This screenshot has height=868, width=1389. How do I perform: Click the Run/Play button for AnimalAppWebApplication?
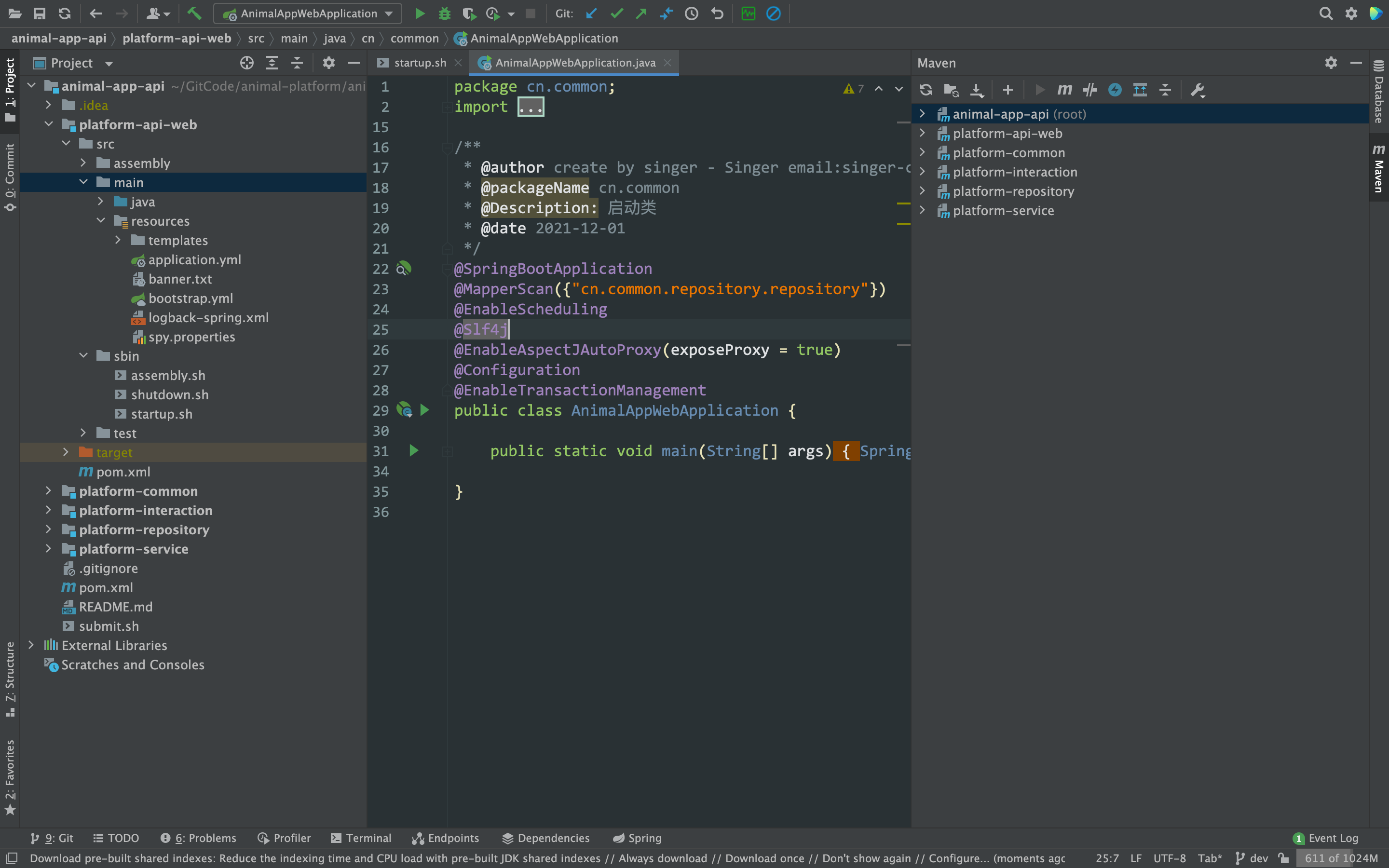(420, 13)
